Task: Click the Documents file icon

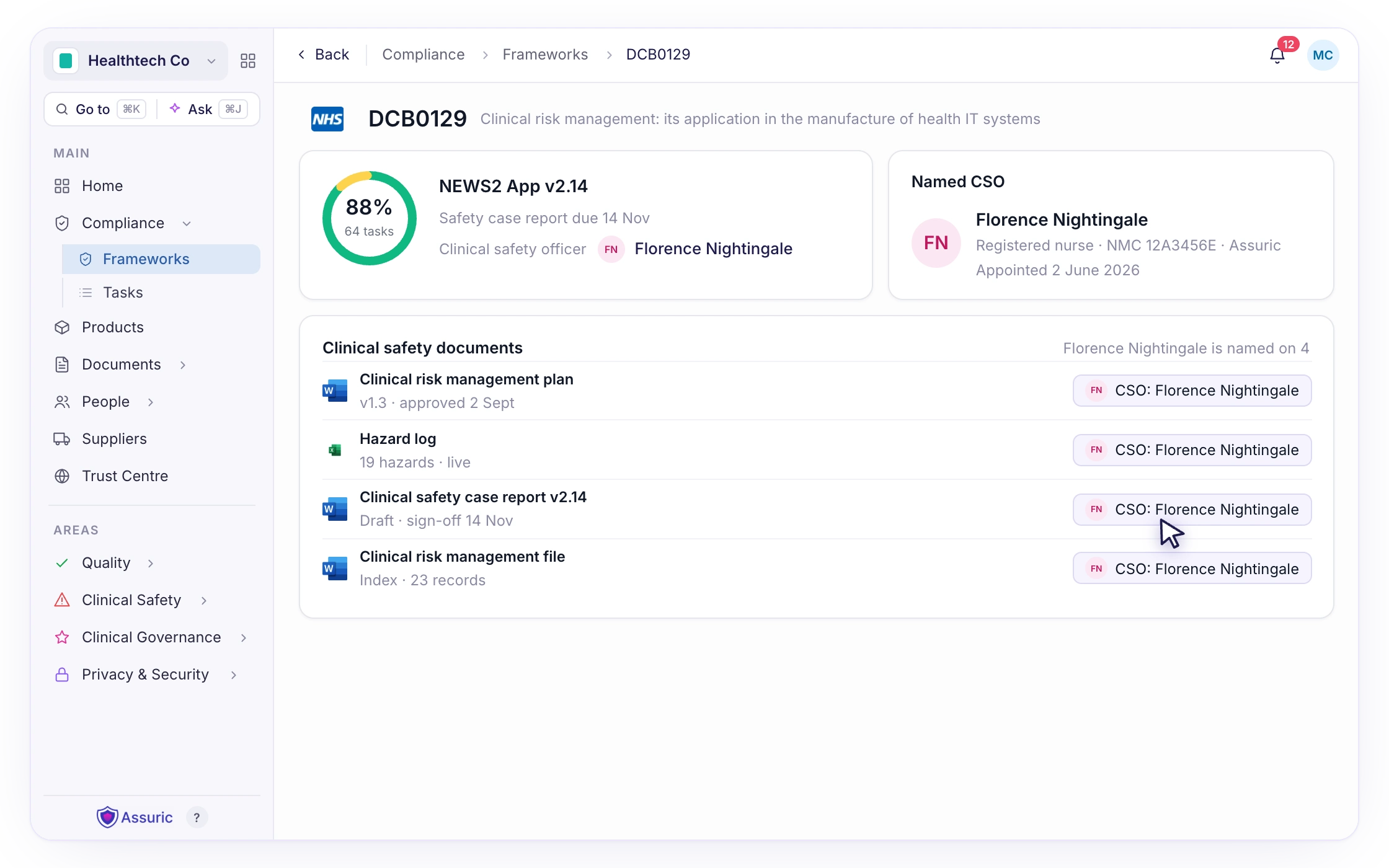Action: (62, 365)
